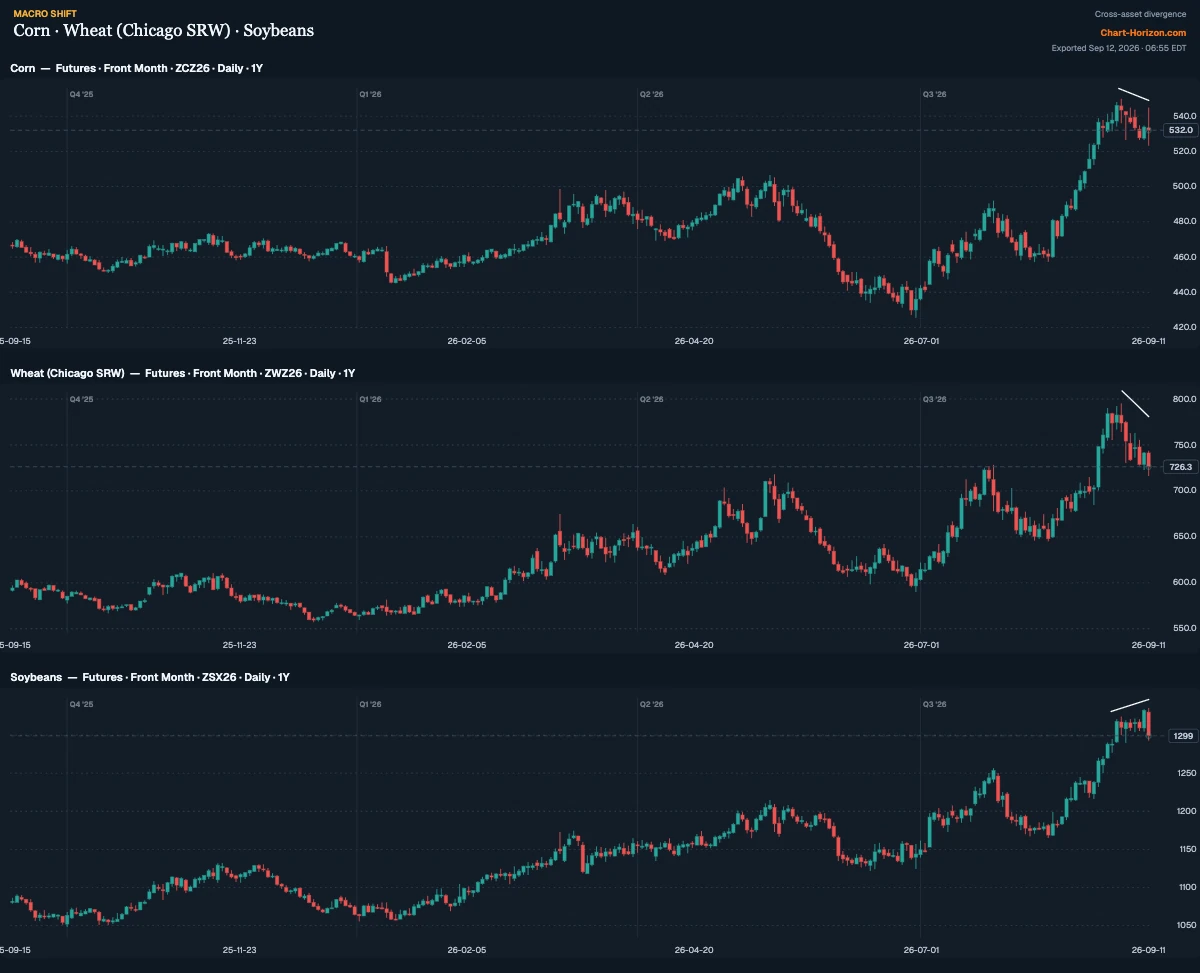Click the 'Exported Sep 12, 2026' timestamp
Viewport: 1200px width, 973px height.
coord(1119,48)
